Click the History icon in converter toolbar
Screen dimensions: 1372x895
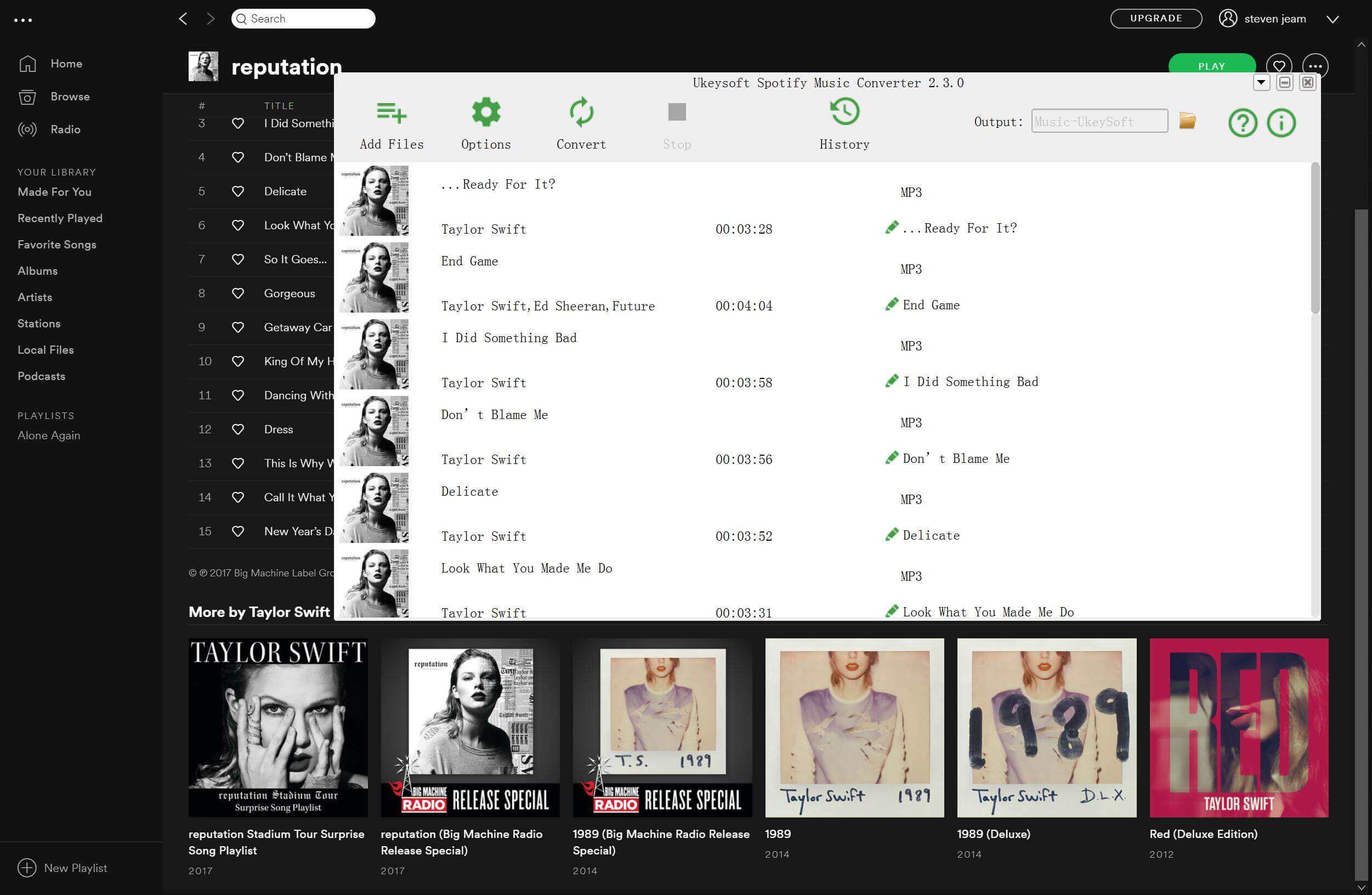844,111
